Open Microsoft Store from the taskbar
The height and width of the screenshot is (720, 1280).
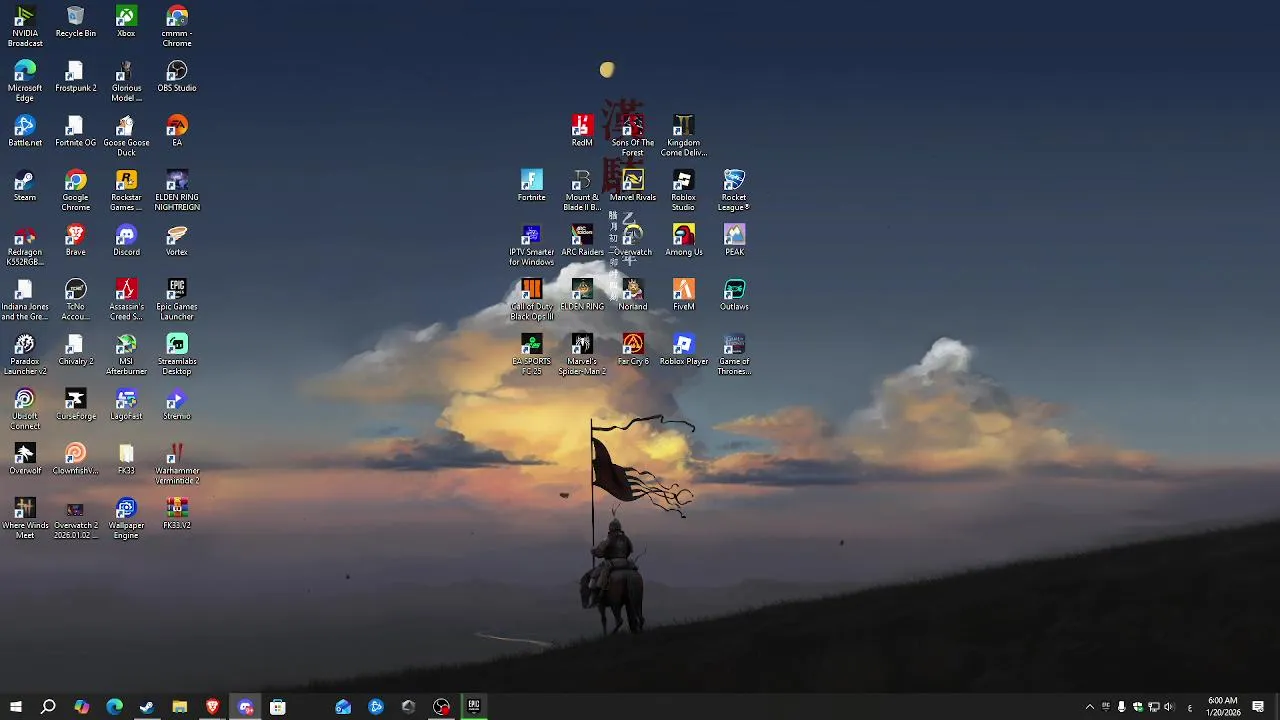click(x=278, y=707)
